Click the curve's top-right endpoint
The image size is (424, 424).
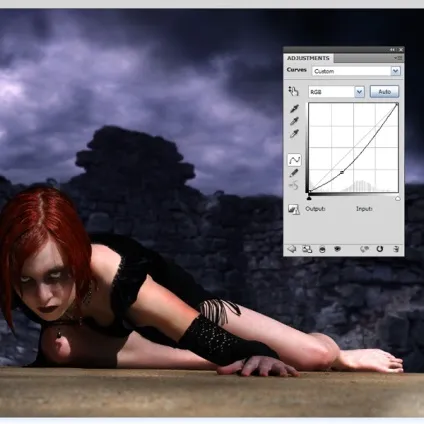click(x=397, y=105)
